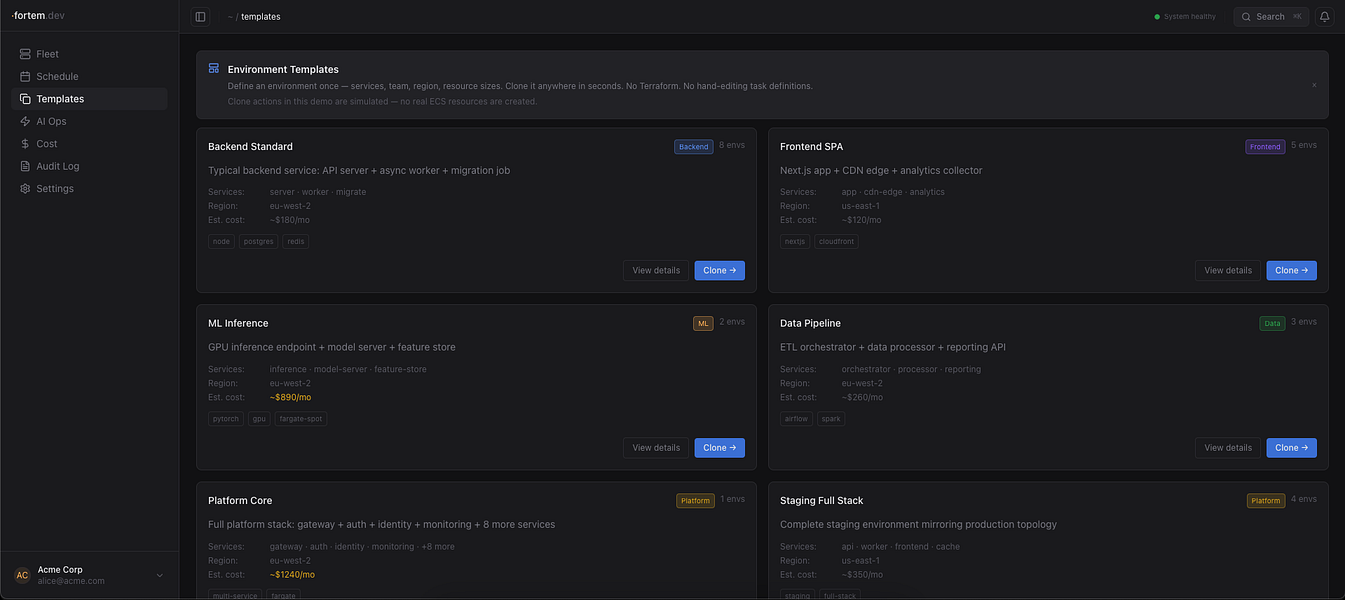
Task: Click the Audit Log clipboard icon
Action: pos(25,166)
